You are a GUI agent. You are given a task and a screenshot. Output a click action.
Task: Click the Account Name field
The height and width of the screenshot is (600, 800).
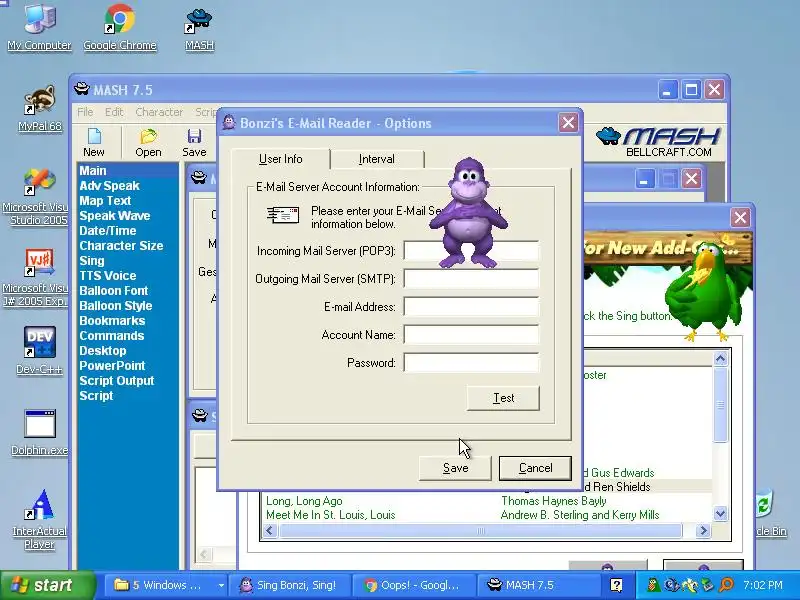(471, 335)
